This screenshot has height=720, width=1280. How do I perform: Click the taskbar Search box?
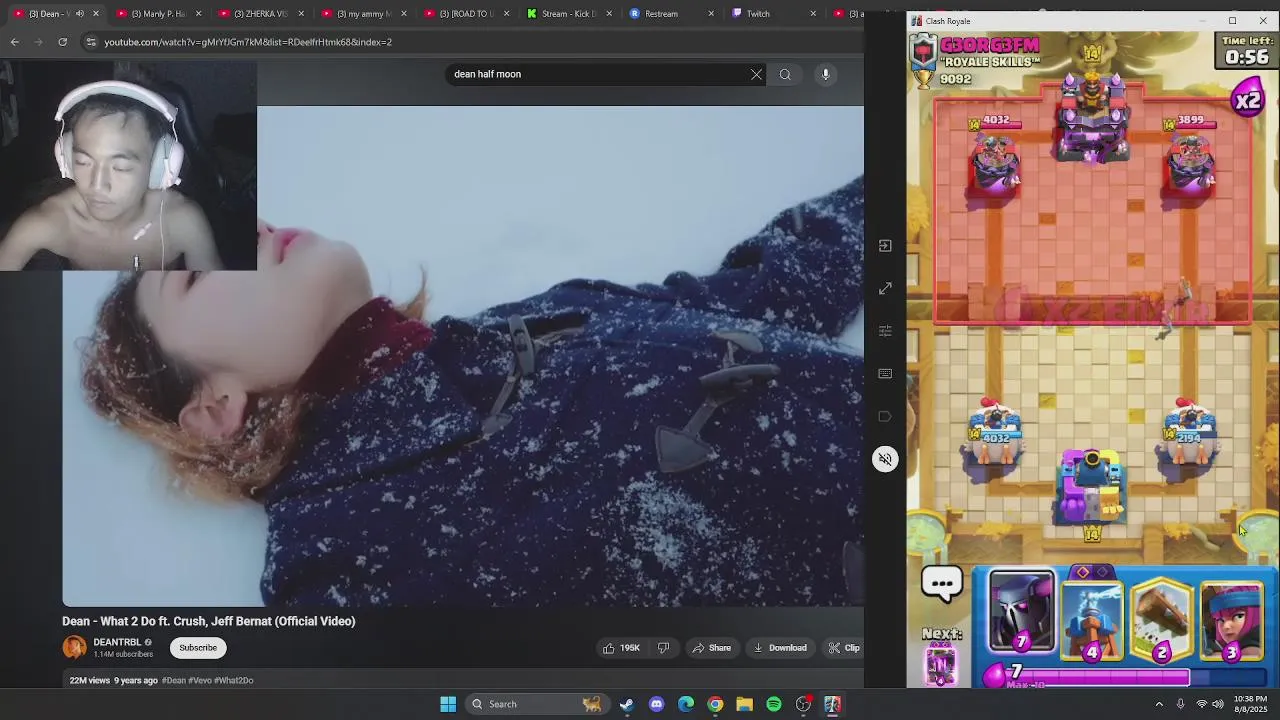537,704
